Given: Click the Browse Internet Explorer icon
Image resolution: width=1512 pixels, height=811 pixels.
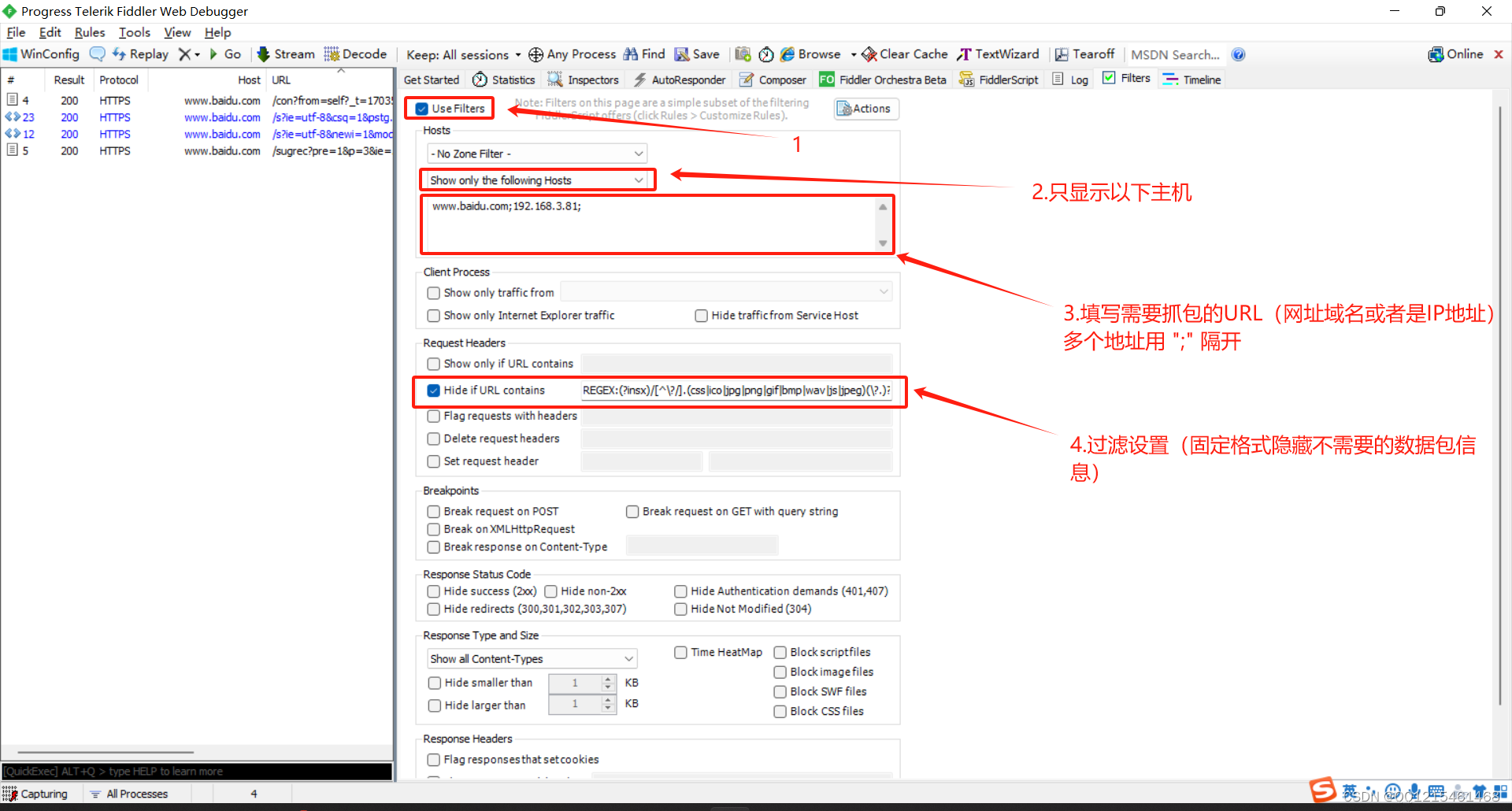Looking at the screenshot, I should pos(787,54).
